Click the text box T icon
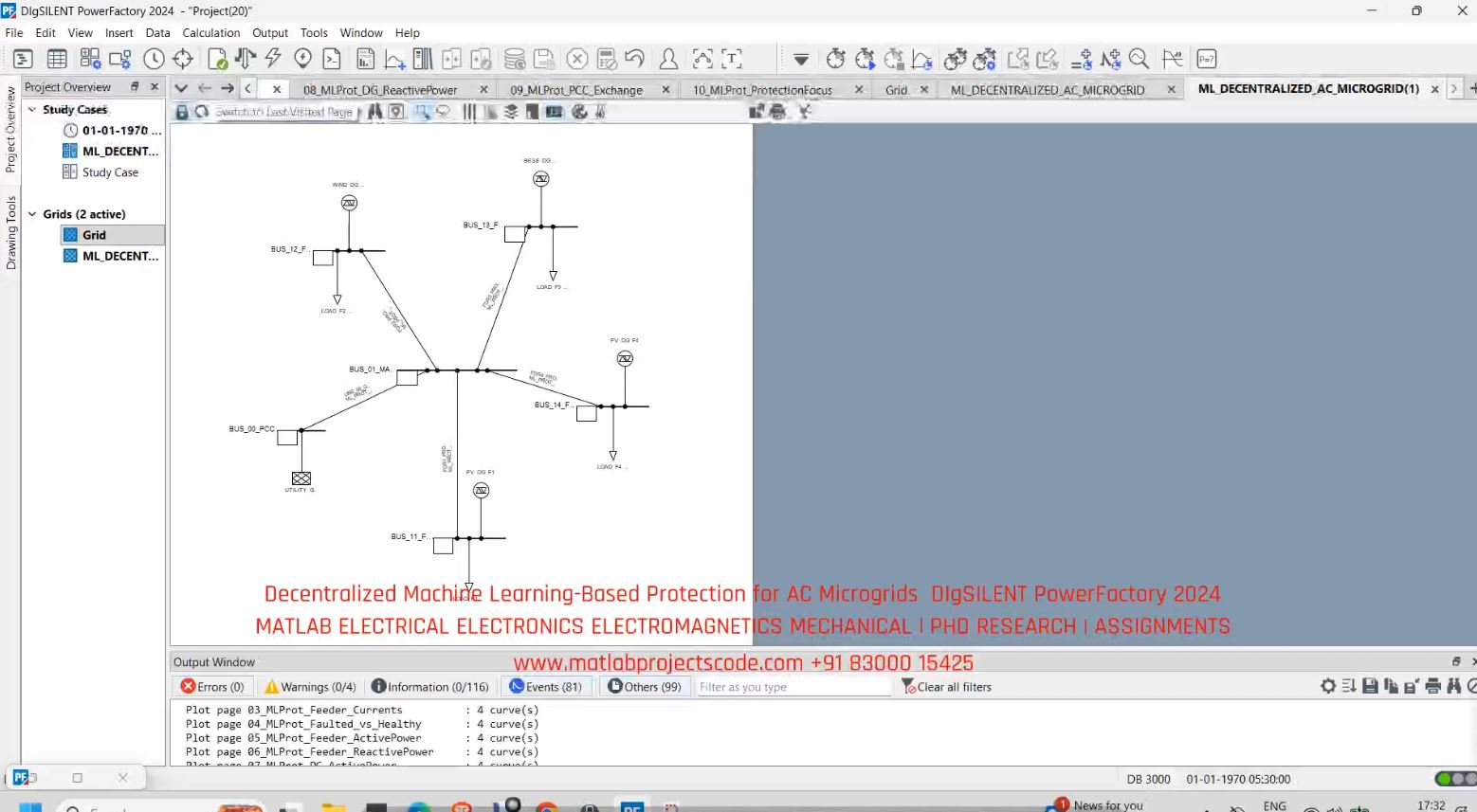Screen dimensions: 1477x812 (x=732, y=59)
